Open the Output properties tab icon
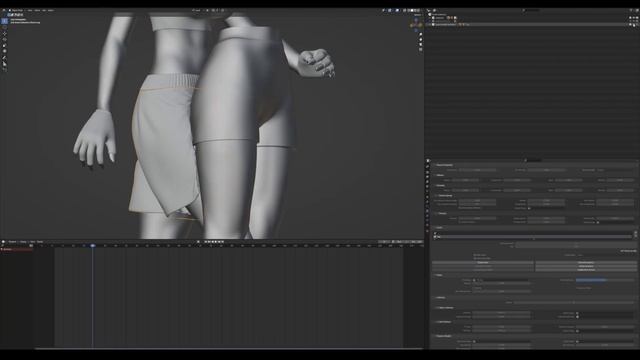 click(427, 177)
